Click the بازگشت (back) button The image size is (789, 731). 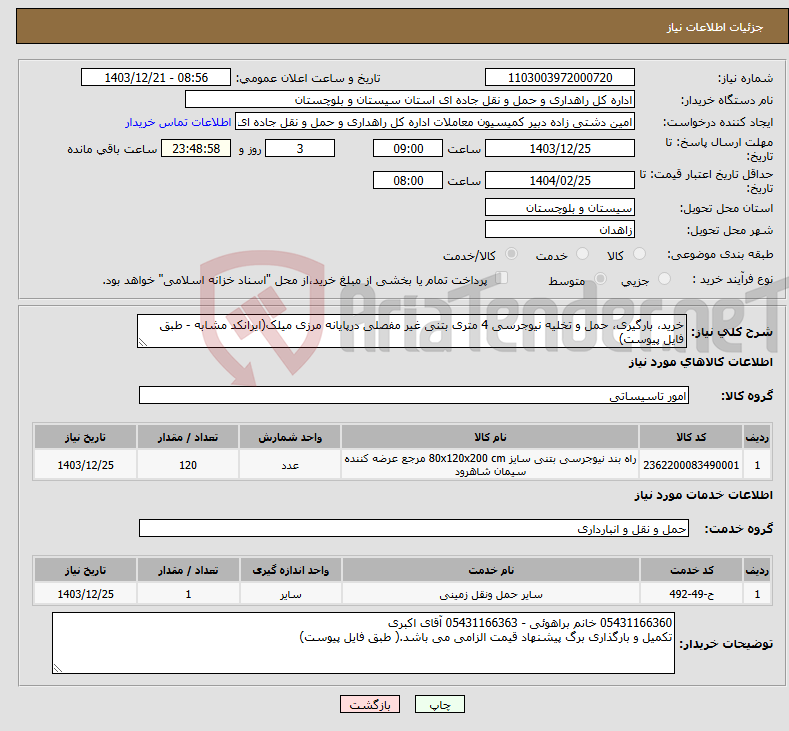[370, 704]
